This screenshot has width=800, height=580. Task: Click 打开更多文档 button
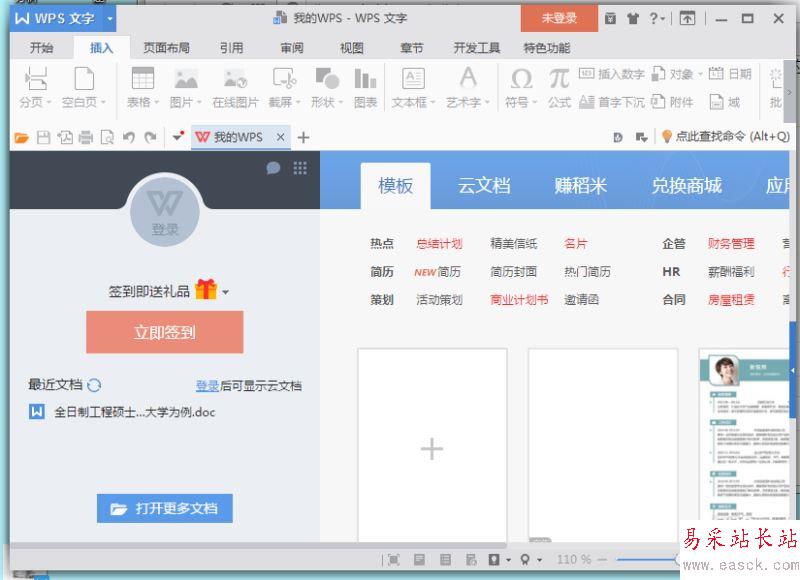(x=165, y=509)
